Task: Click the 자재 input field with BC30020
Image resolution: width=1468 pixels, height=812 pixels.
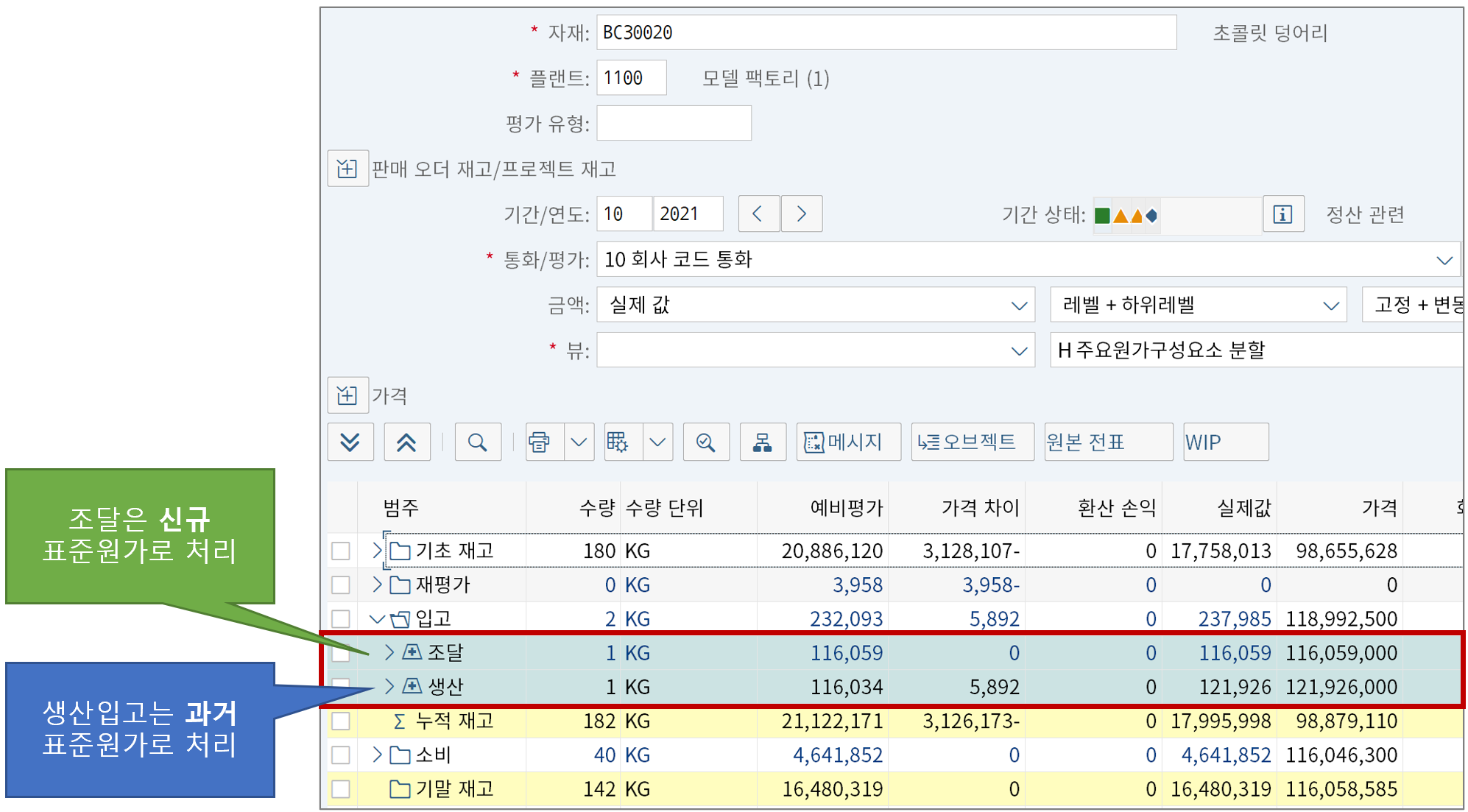Action: [x=886, y=33]
